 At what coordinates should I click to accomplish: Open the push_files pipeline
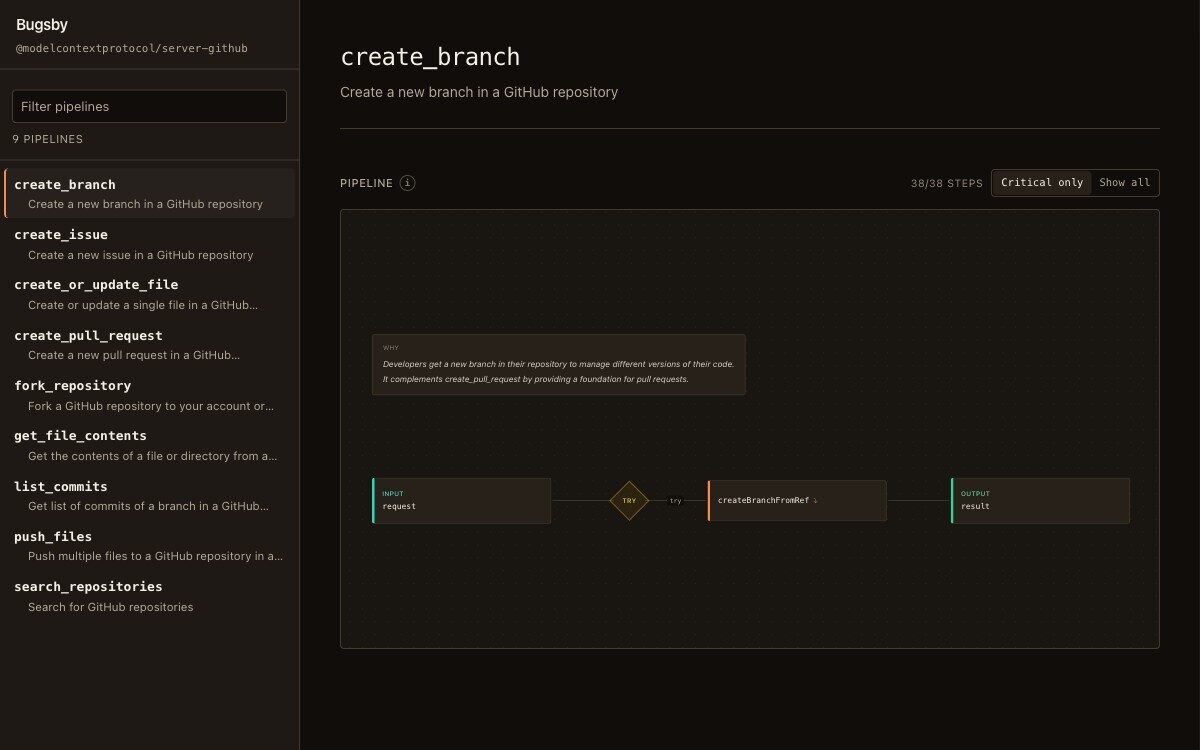click(x=150, y=546)
